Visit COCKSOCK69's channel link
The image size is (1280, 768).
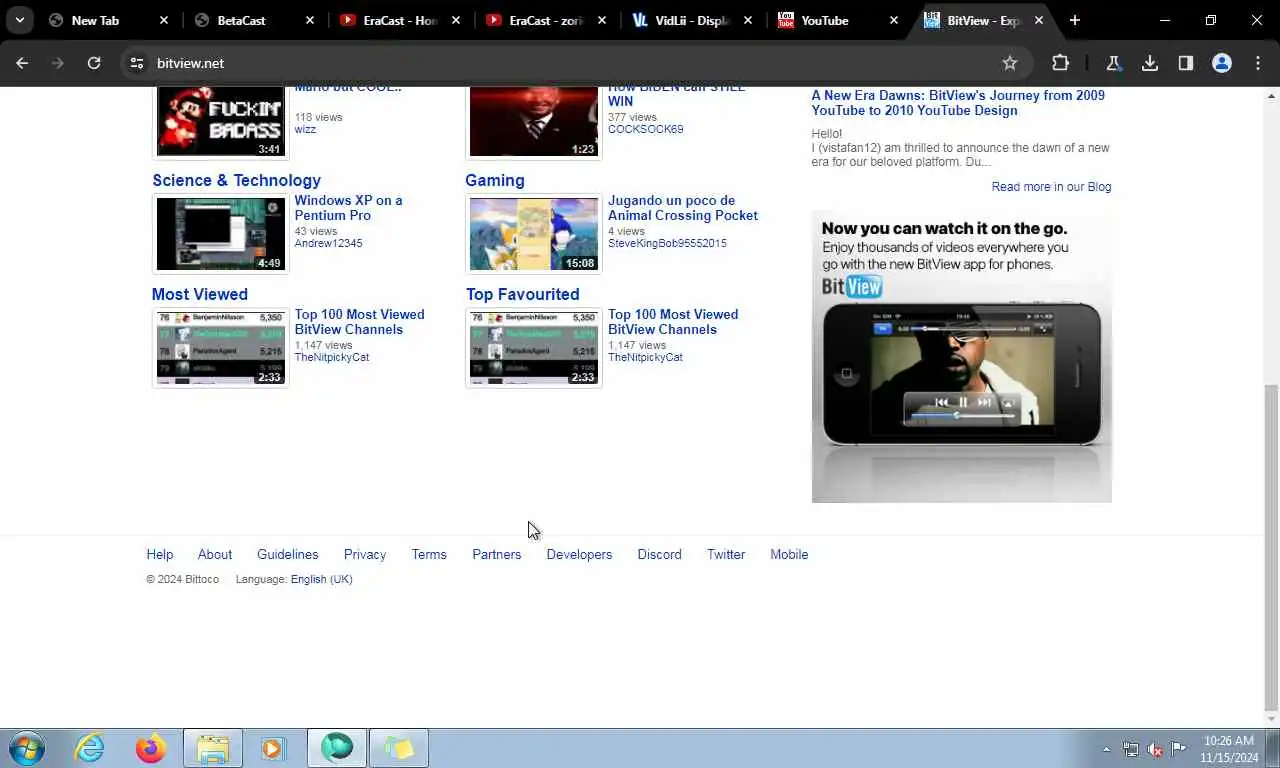[646, 129]
